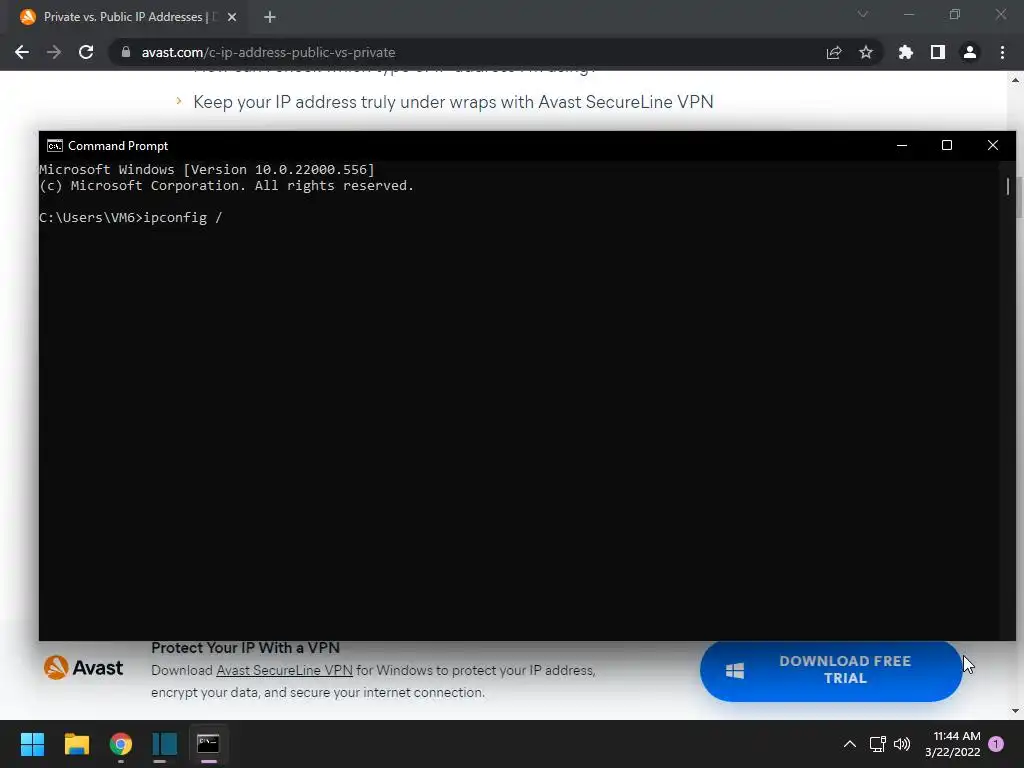The width and height of the screenshot is (1024, 768).
Task: Click the Command Prompt scrollbar thumb
Action: (x=1008, y=187)
